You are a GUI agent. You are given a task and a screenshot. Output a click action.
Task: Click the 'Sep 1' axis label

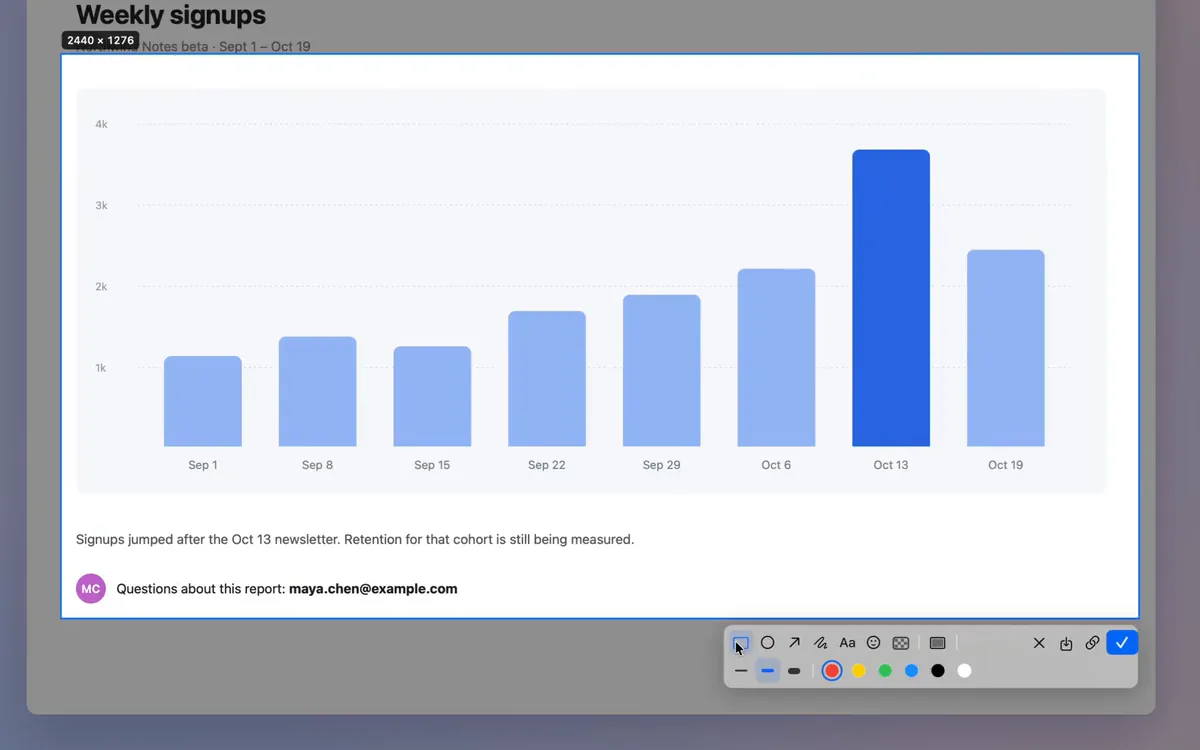coord(203,465)
